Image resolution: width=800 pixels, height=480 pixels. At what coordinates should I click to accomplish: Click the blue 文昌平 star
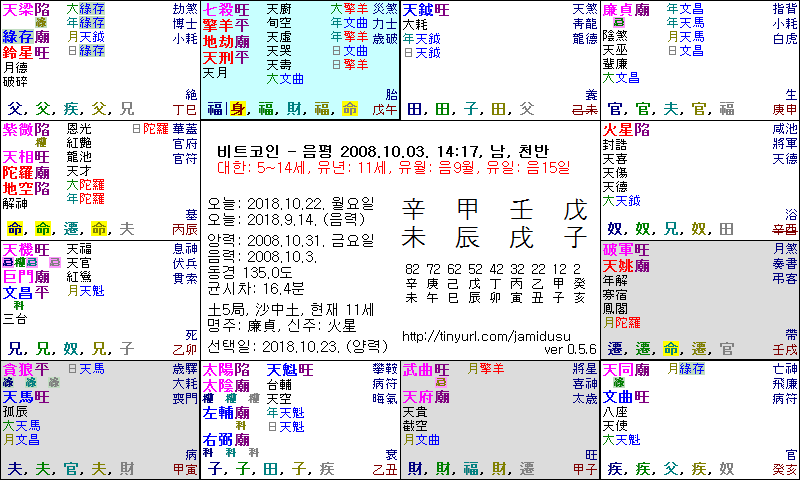tap(26, 293)
